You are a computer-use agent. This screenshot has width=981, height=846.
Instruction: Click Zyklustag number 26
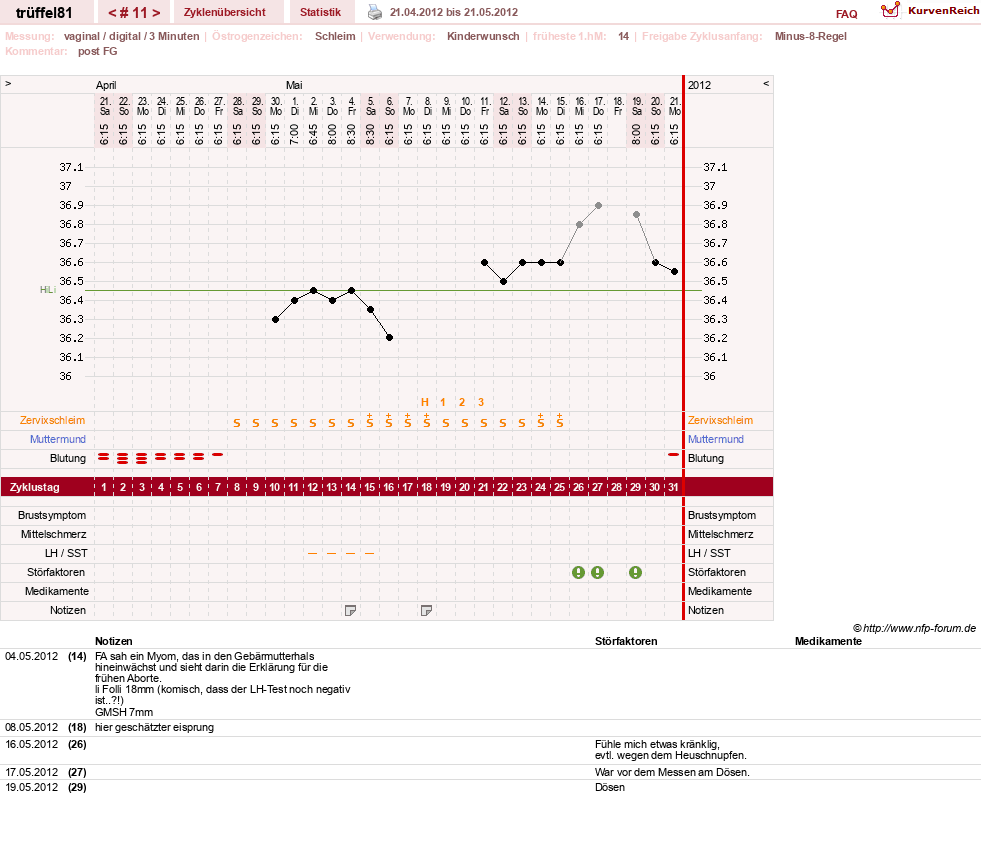pyautogui.click(x=578, y=487)
